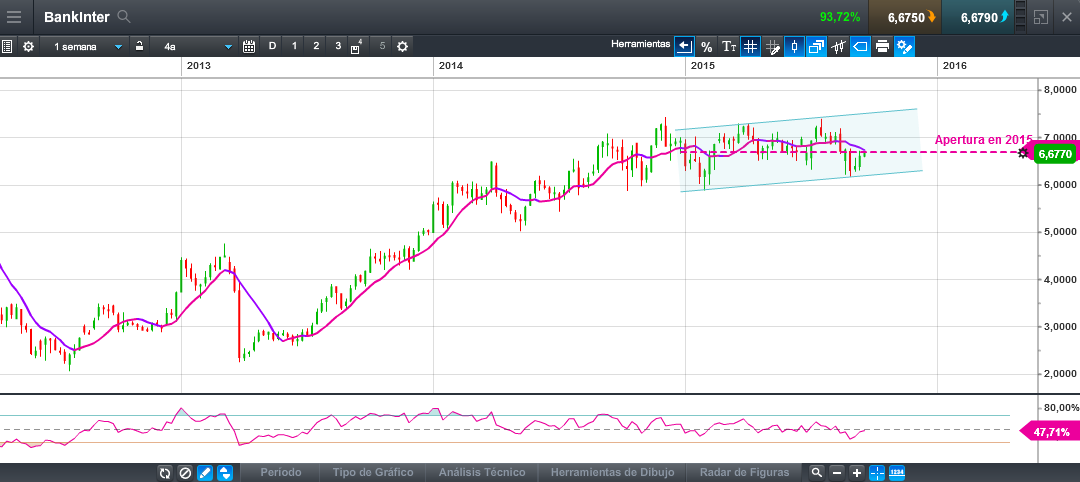The width and height of the screenshot is (1080, 482).
Task: Open the hamburger menu next to BankInter
Action: point(14,17)
